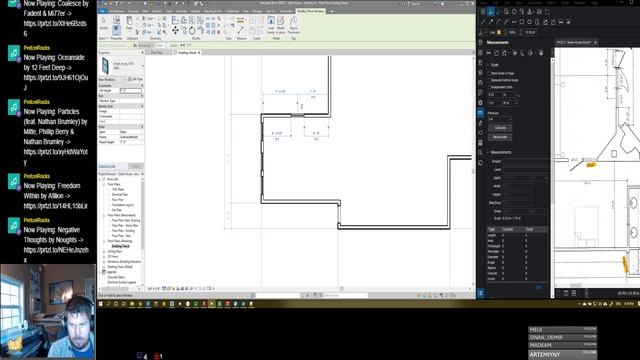The image size is (640, 360).
Task: Click the top grid icon in Bluebeam sidebar
Action: [x=480, y=53]
